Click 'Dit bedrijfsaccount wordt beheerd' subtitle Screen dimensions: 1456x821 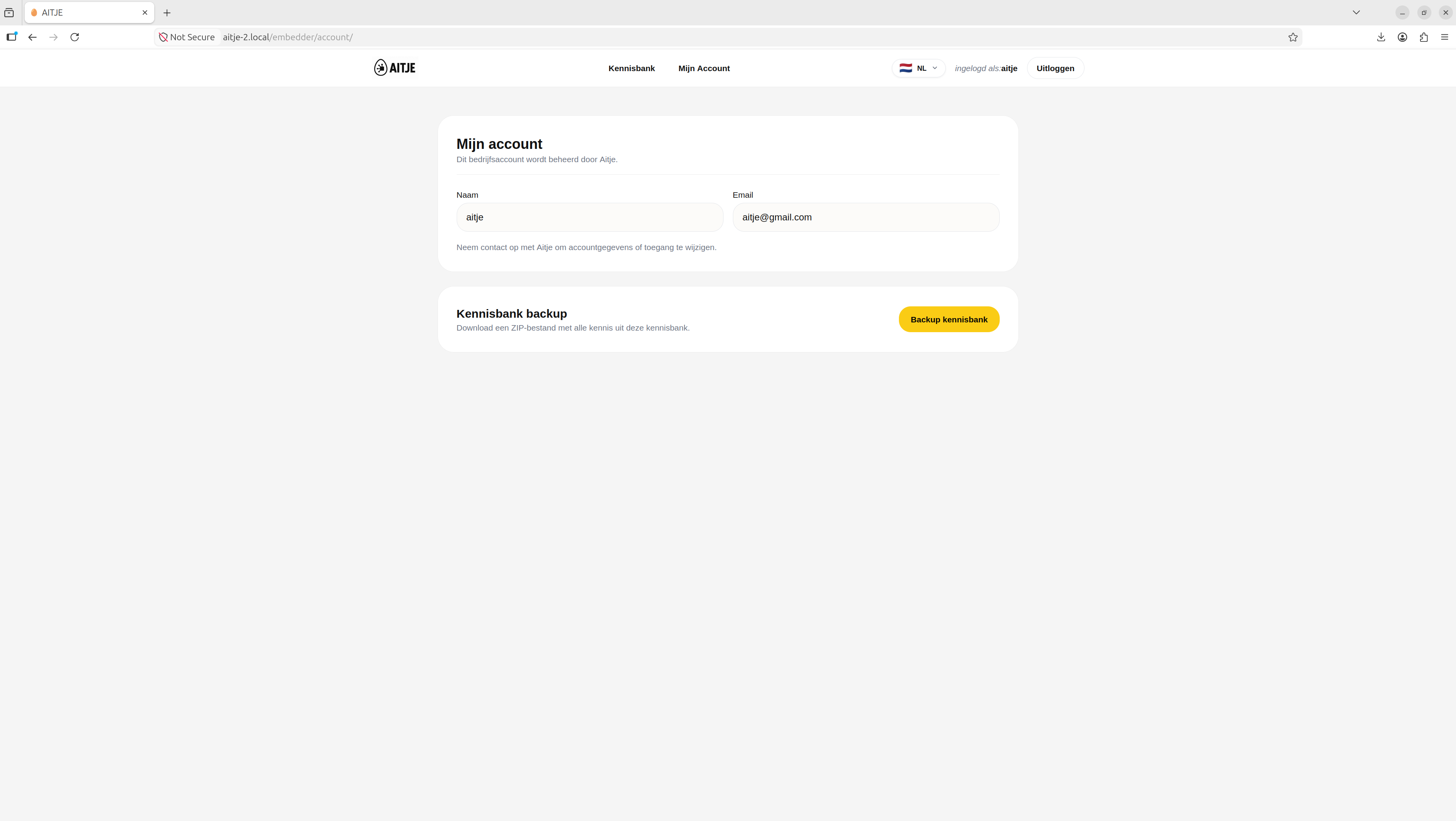536,159
